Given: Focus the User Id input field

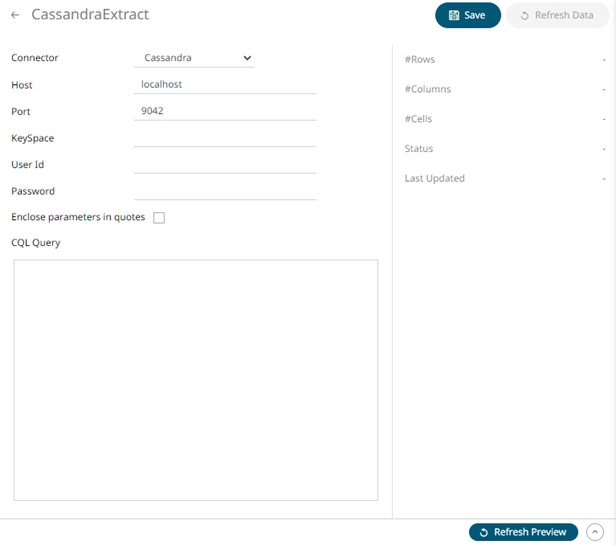Looking at the screenshot, I should [x=224, y=164].
